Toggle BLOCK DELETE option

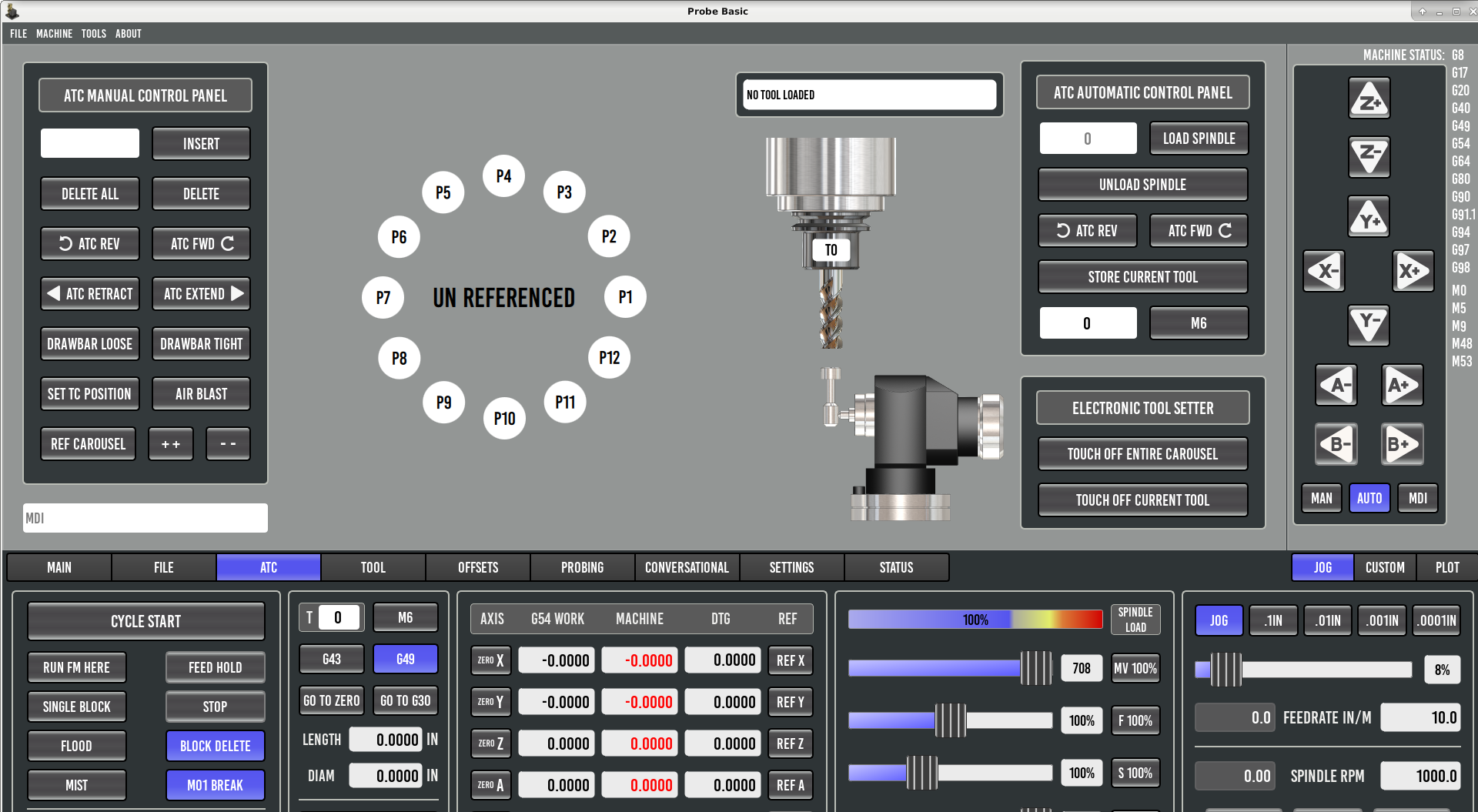point(216,745)
